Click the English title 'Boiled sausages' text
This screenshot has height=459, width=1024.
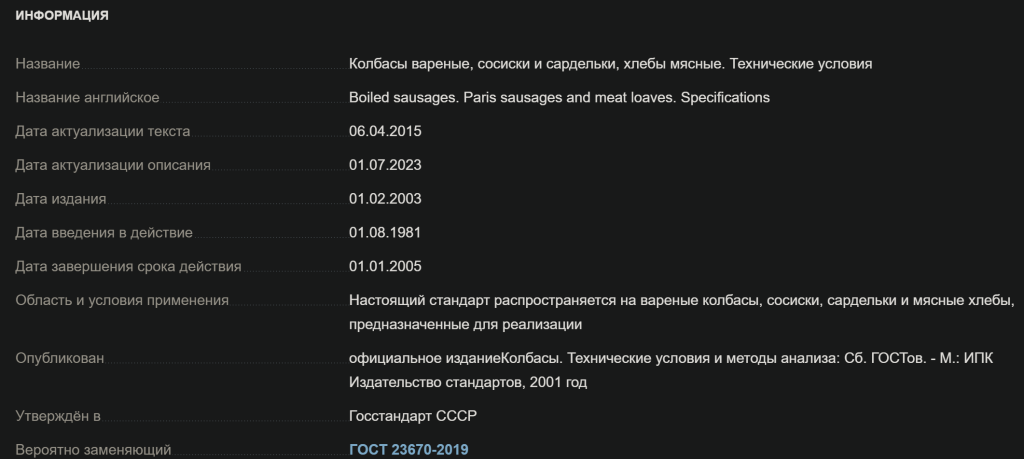559,98
